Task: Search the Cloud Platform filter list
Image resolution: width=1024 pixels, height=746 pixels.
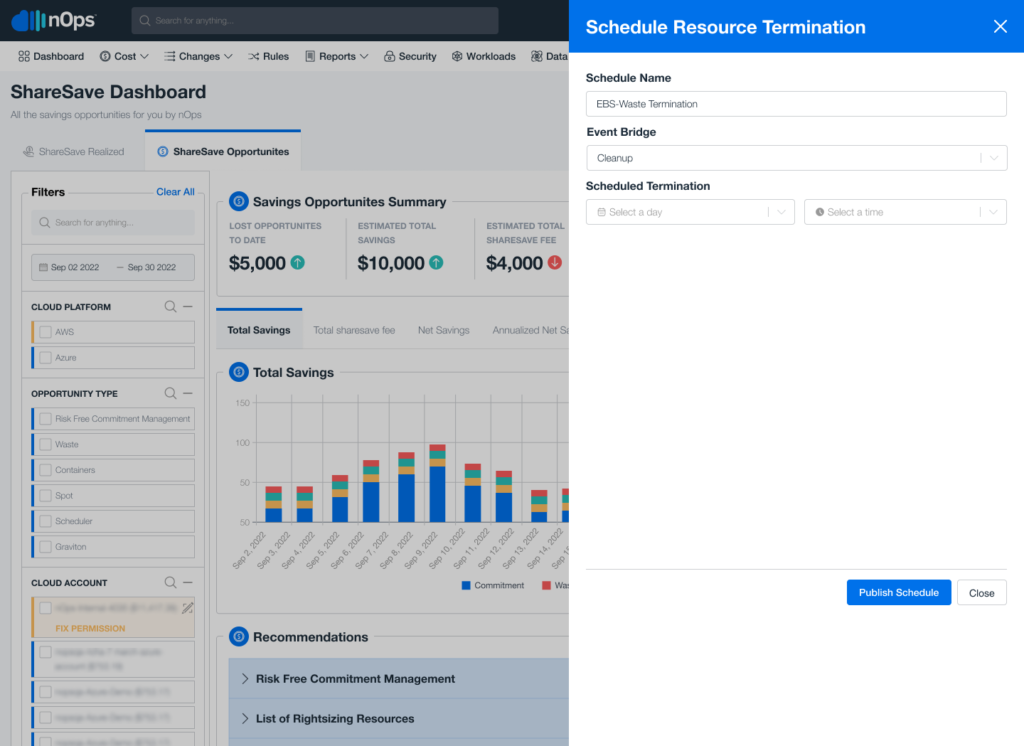Action: pos(170,306)
